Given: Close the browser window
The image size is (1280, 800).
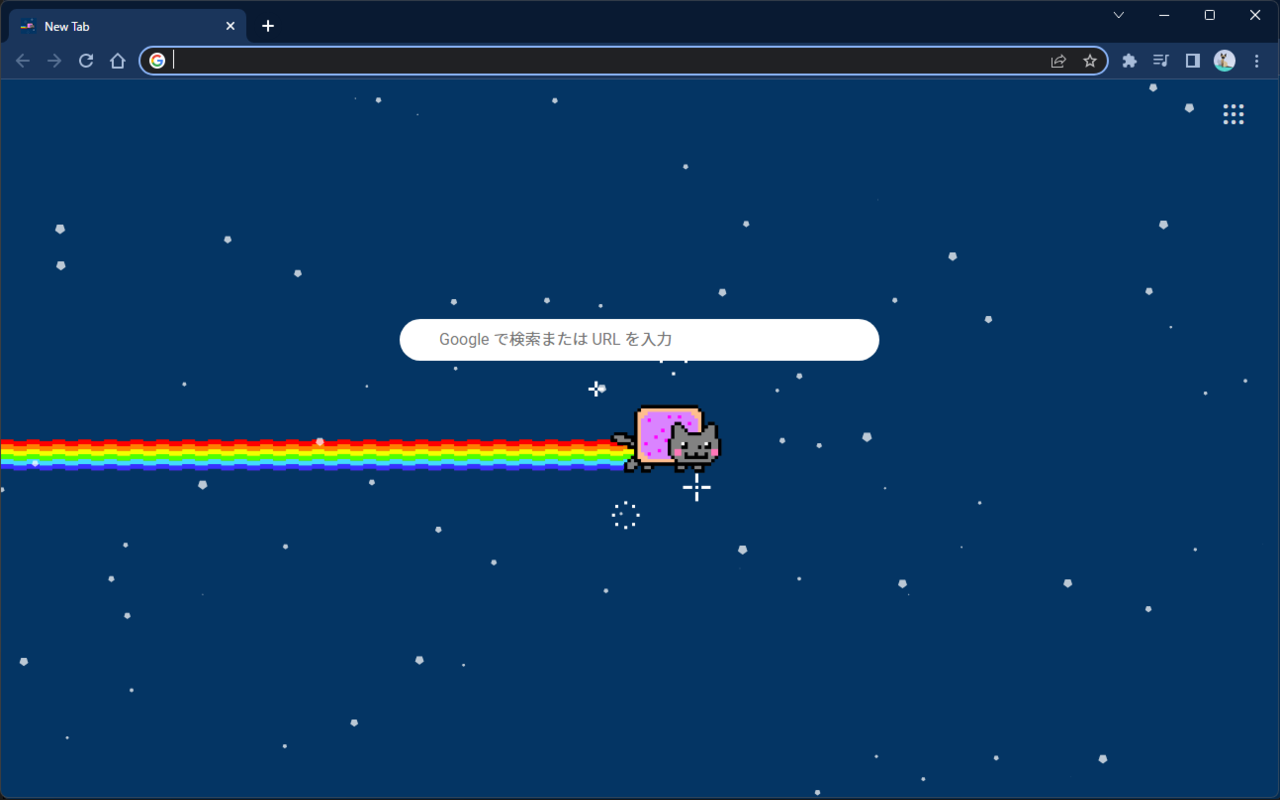Looking at the screenshot, I should [1256, 15].
